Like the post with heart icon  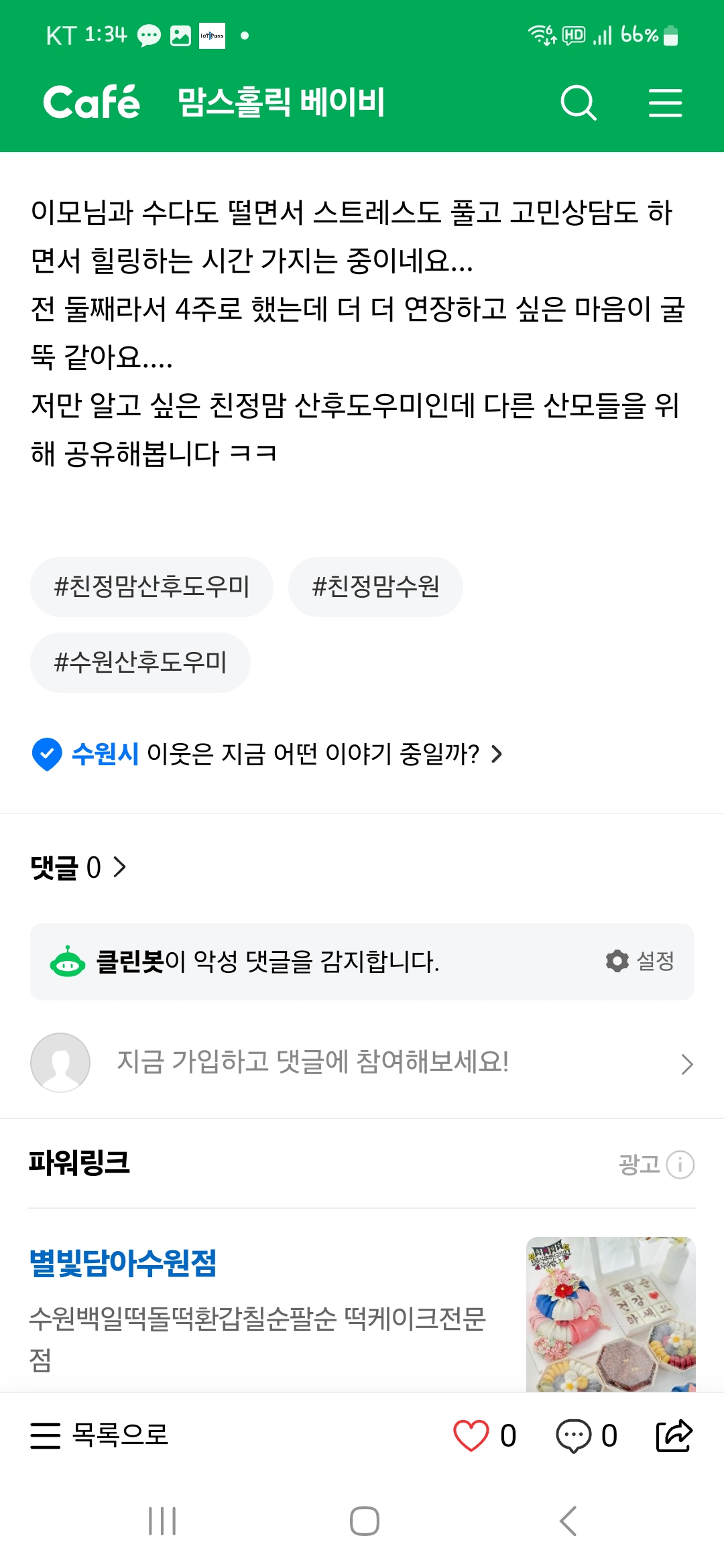[471, 1435]
